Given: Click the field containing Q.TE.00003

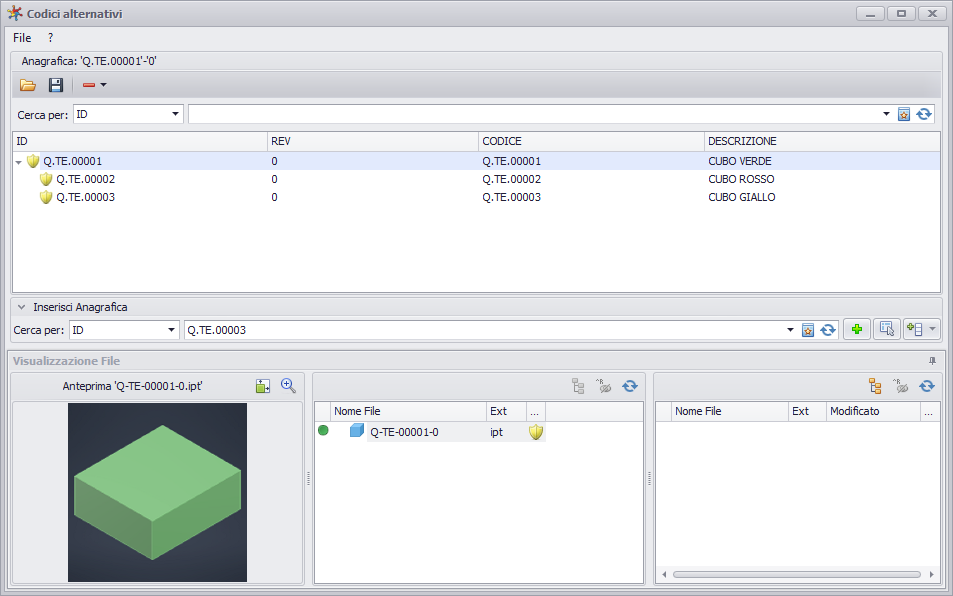Looking at the screenshot, I should click(x=484, y=330).
